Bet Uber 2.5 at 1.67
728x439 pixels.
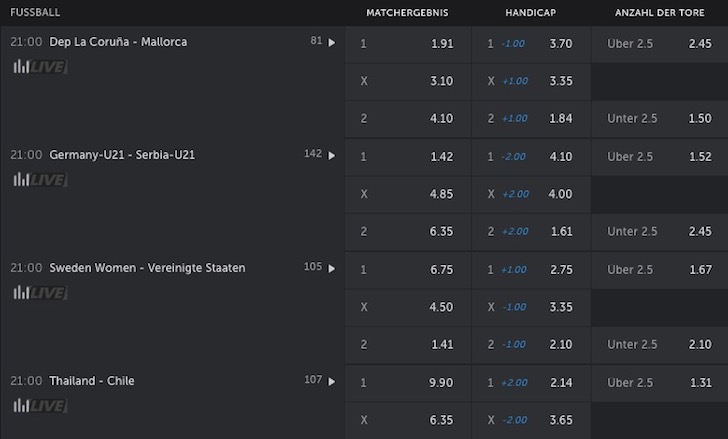tap(660, 270)
